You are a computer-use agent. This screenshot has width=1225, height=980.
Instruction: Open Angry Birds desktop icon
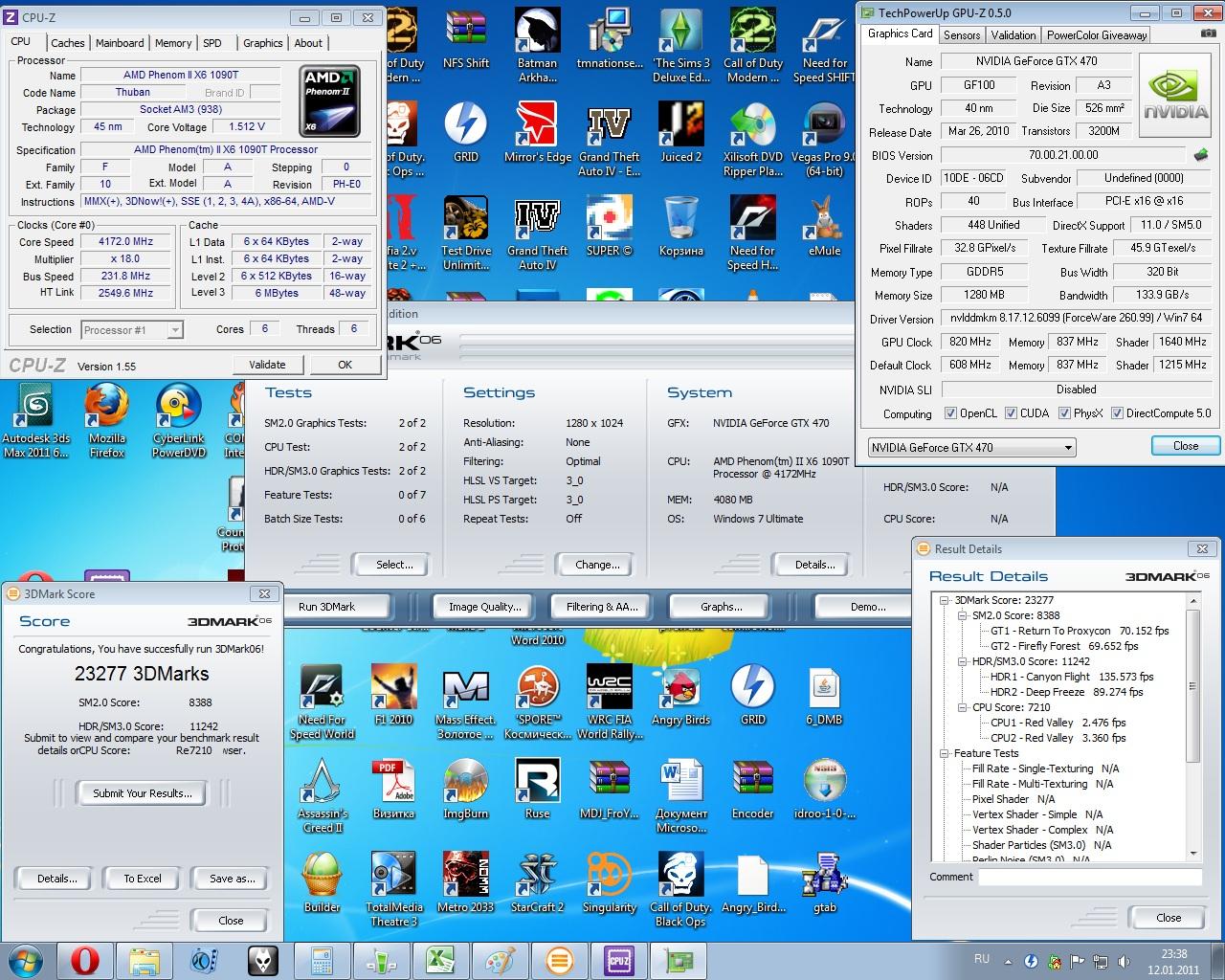click(681, 694)
